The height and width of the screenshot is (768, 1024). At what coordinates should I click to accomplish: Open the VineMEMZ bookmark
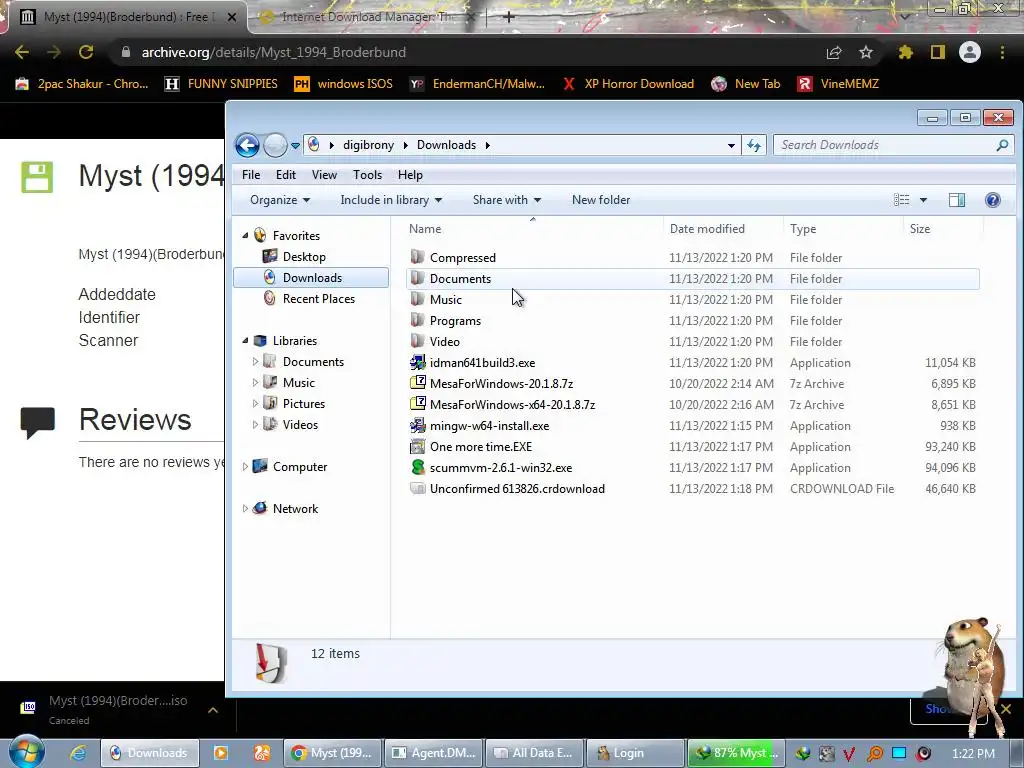[x=839, y=84]
